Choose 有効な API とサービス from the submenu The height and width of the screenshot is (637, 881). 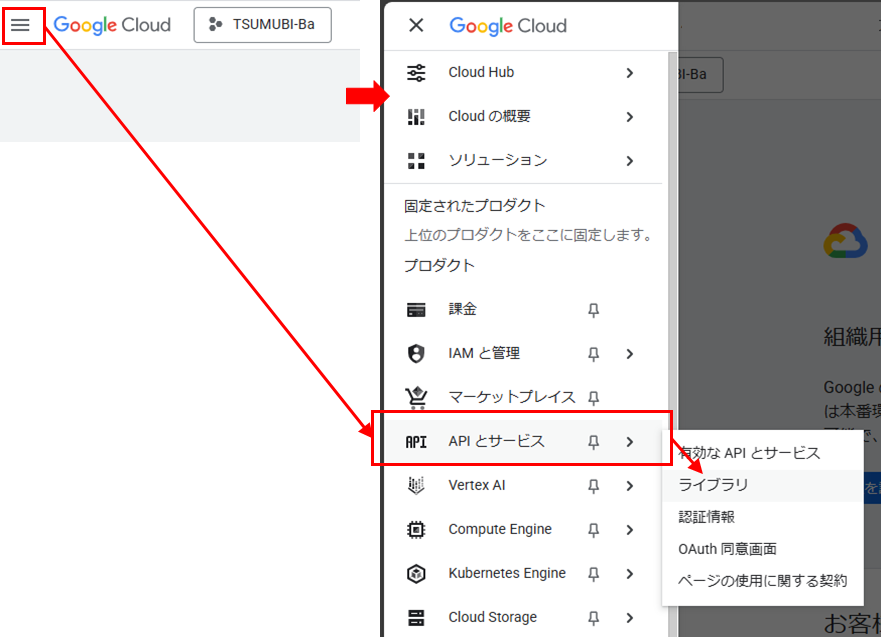[762, 453]
